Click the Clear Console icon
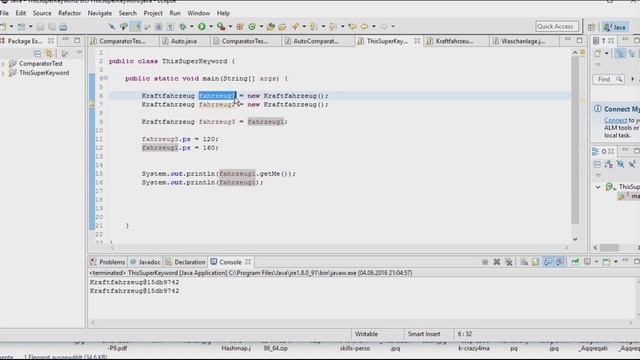This screenshot has height=360, width=640. (x=524, y=262)
